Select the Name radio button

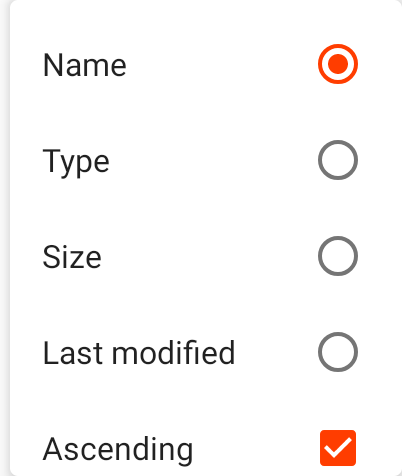tap(338, 64)
